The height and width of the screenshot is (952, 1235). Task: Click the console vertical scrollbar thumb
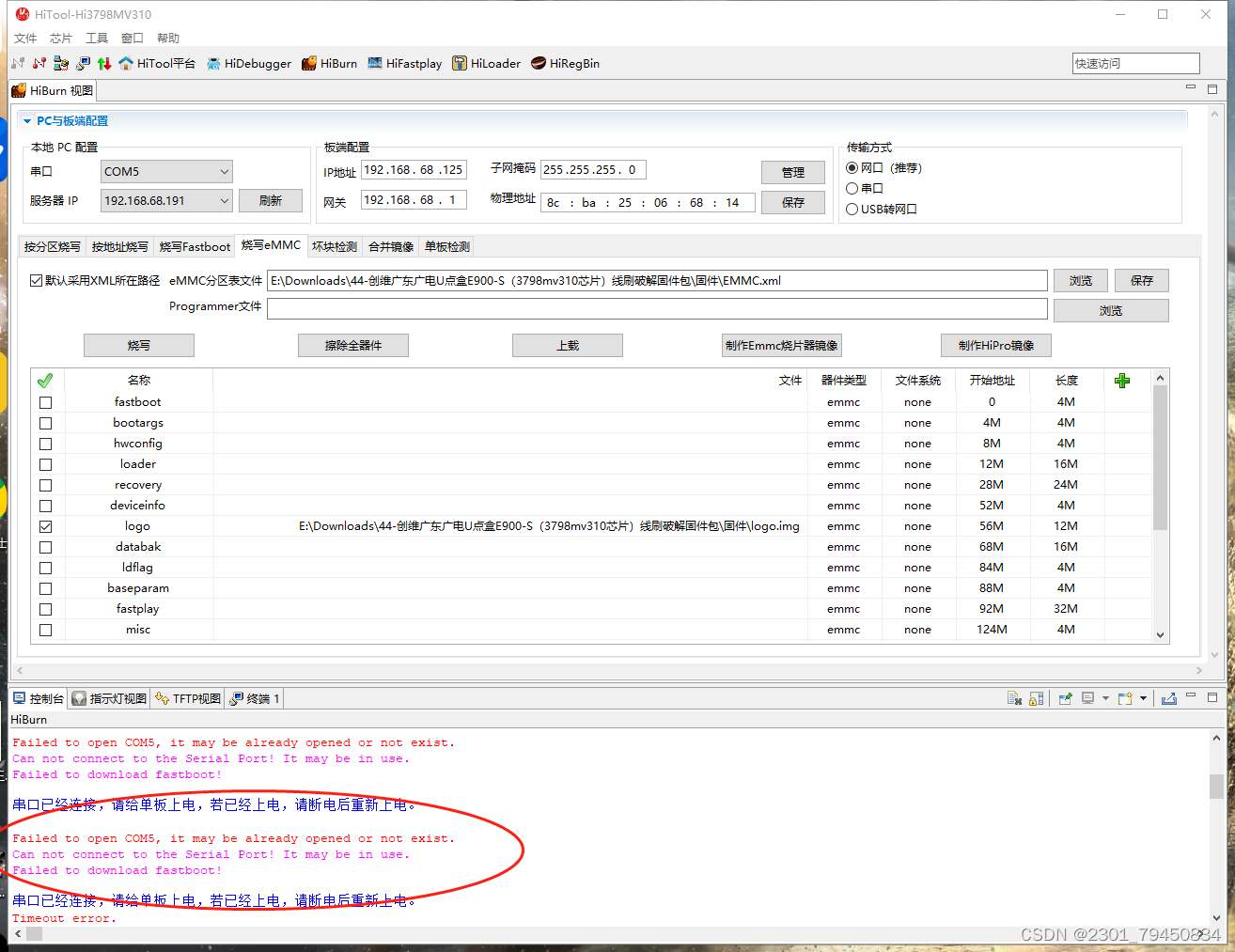1216,786
